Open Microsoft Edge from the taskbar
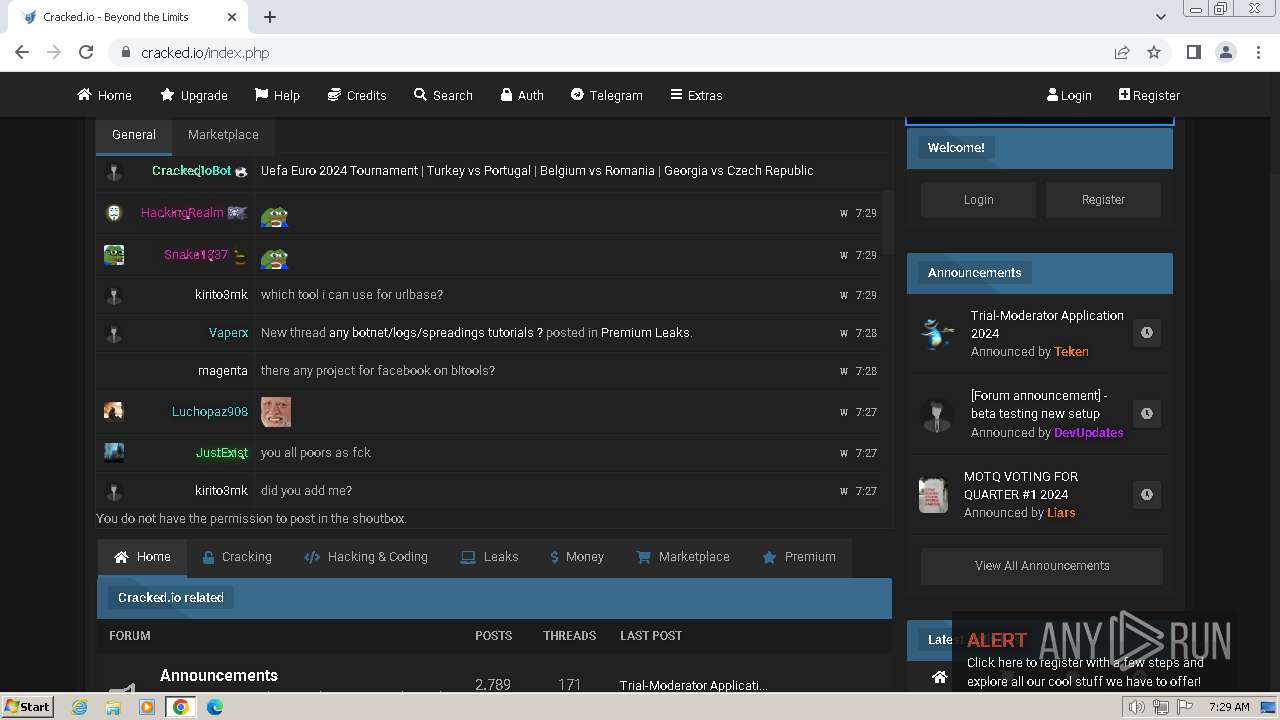The height and width of the screenshot is (720, 1280). click(214, 707)
